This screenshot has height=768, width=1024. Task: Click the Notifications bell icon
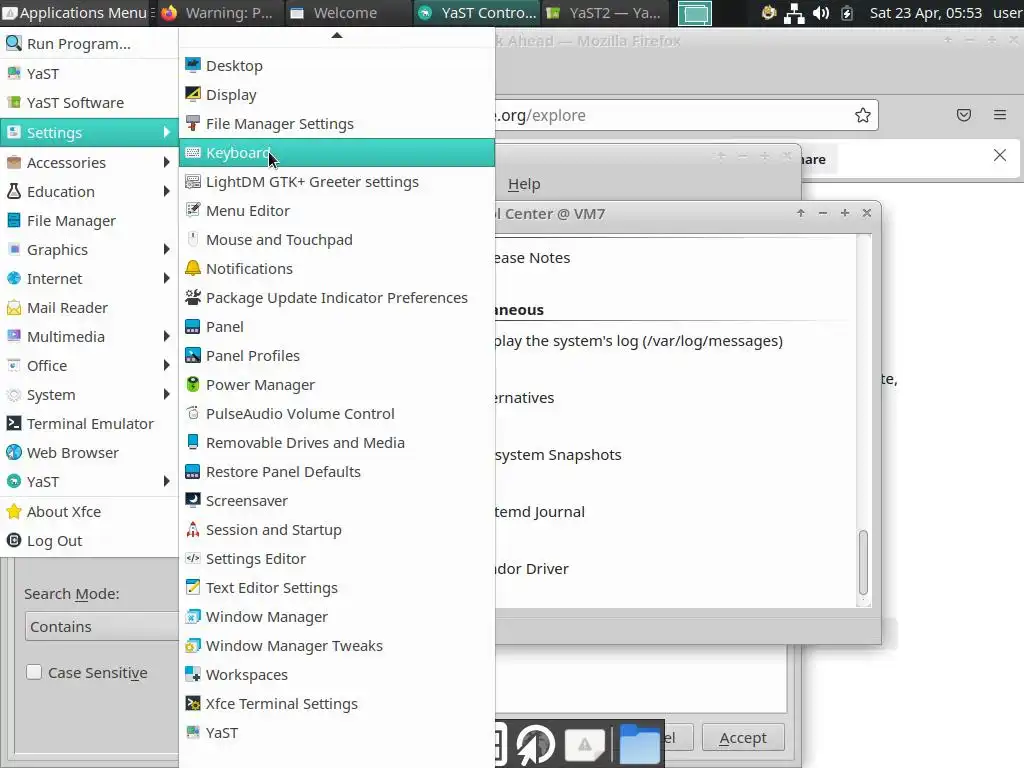pyautogui.click(x=193, y=268)
